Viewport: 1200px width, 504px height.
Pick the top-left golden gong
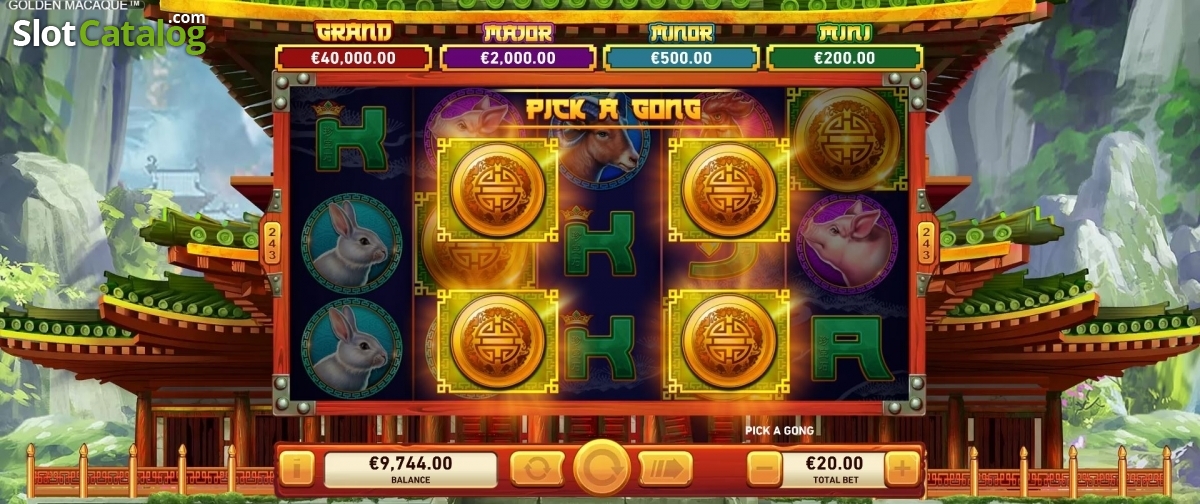click(498, 190)
